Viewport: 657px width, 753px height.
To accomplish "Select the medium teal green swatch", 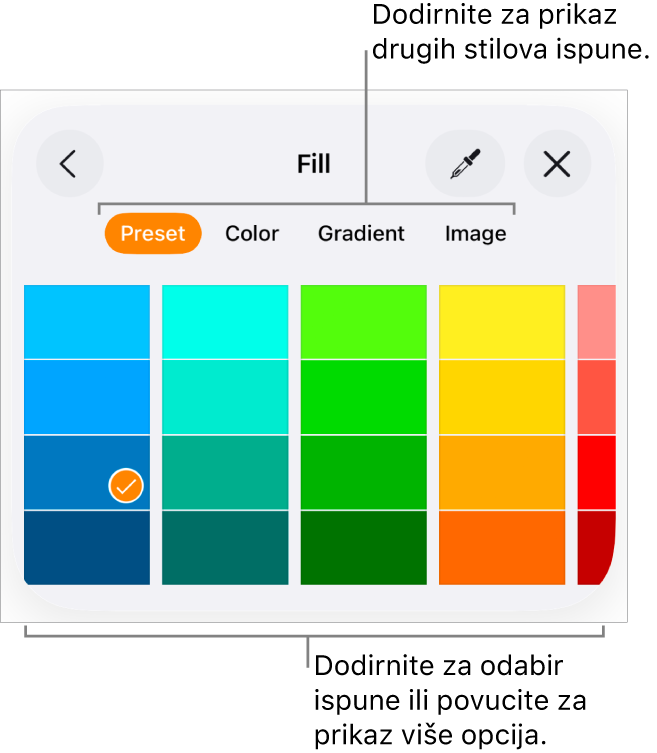I will point(225,472).
